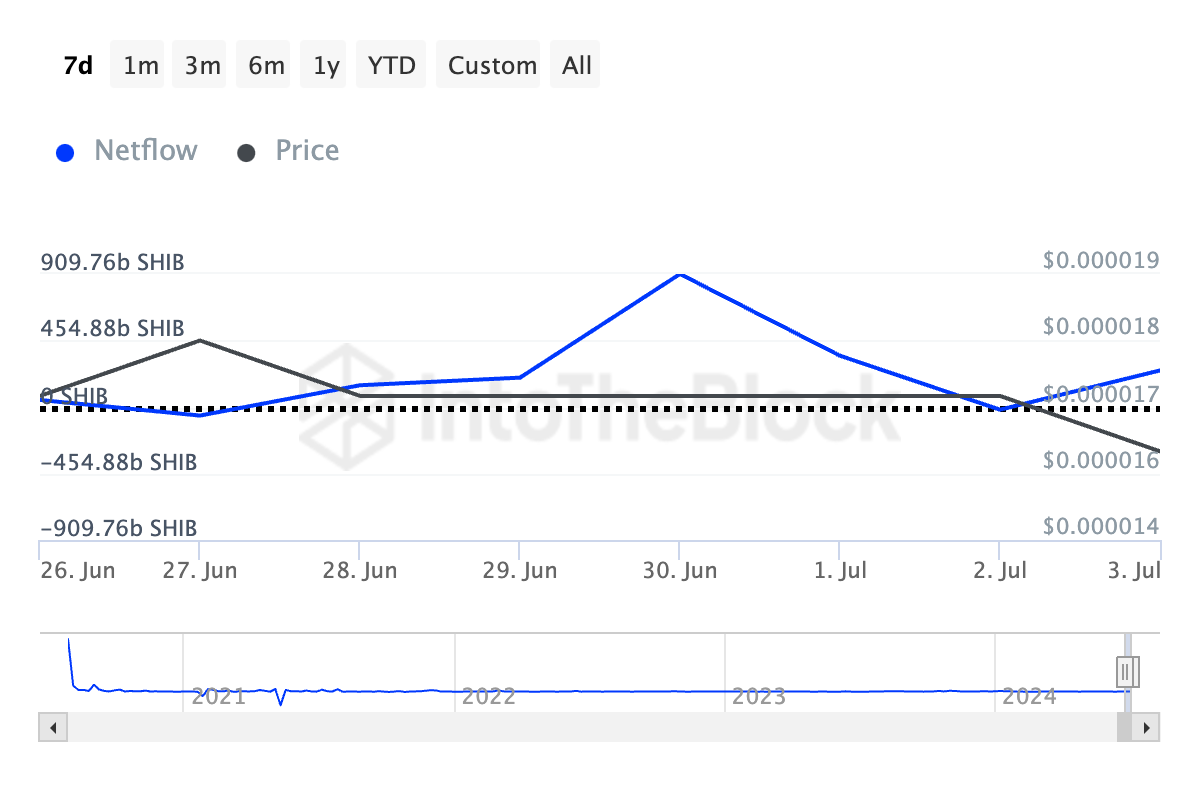This screenshot has width=1200, height=800.
Task: Click the 2022 marker in navigator
Action: click(x=488, y=696)
